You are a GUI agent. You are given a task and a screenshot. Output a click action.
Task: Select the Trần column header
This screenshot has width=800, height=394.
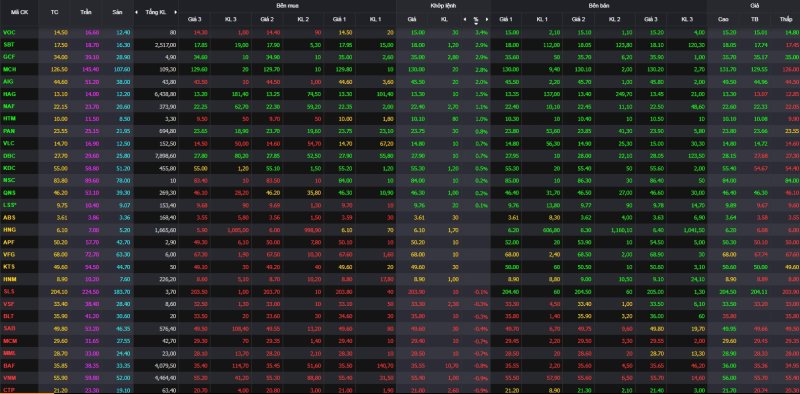tap(86, 12)
